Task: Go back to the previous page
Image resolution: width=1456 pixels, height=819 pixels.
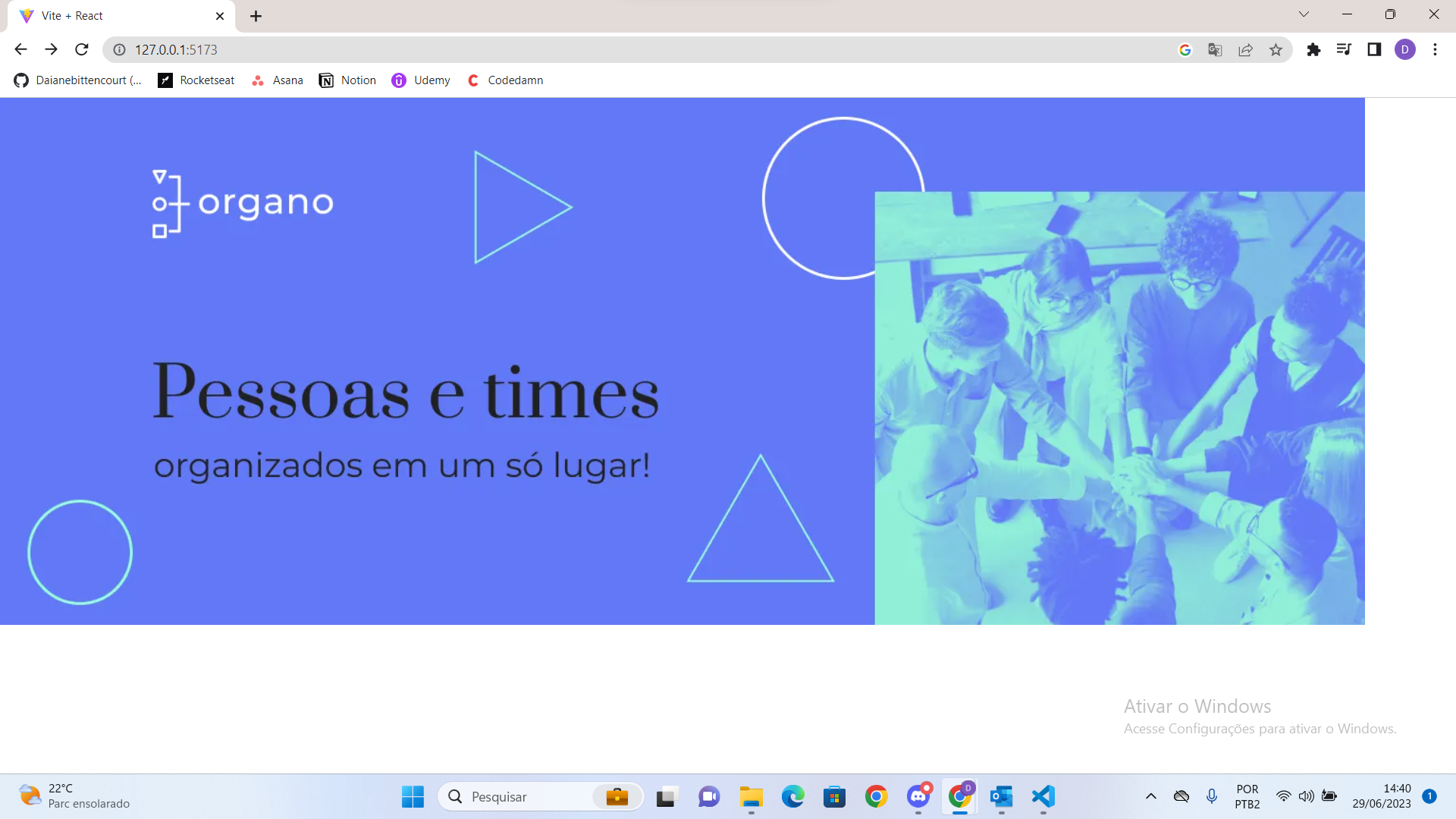Action: (x=20, y=49)
